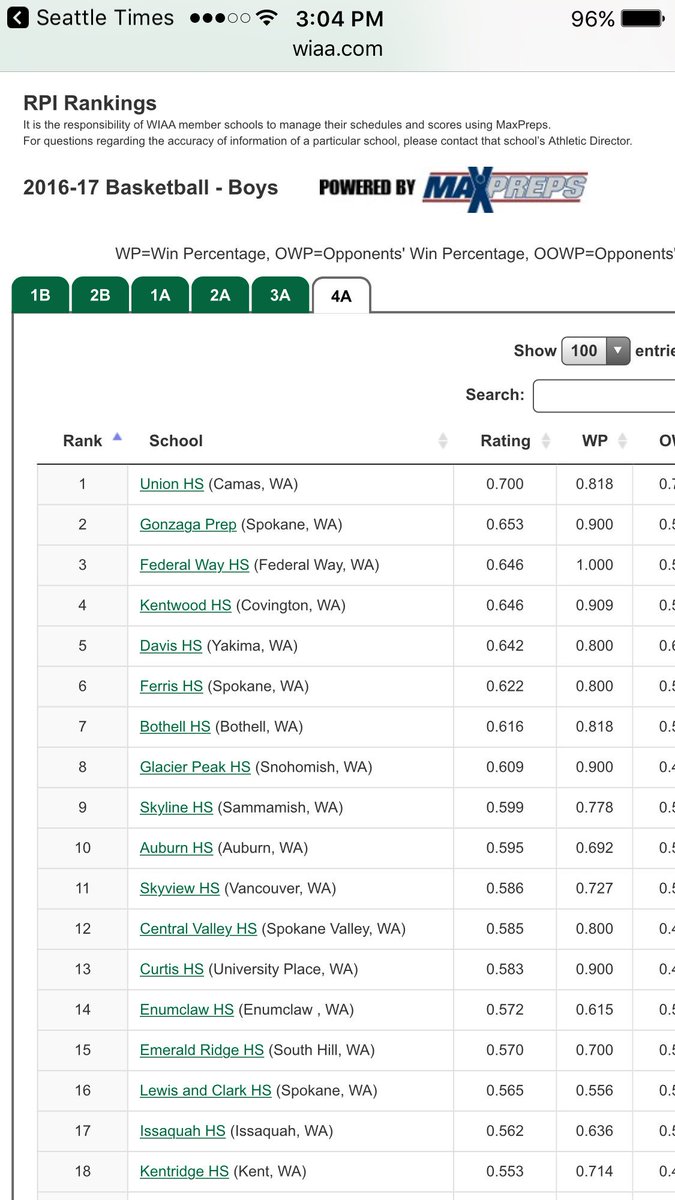Switch to the 2A tab
Screen dimensions: 675x1200
[220, 295]
